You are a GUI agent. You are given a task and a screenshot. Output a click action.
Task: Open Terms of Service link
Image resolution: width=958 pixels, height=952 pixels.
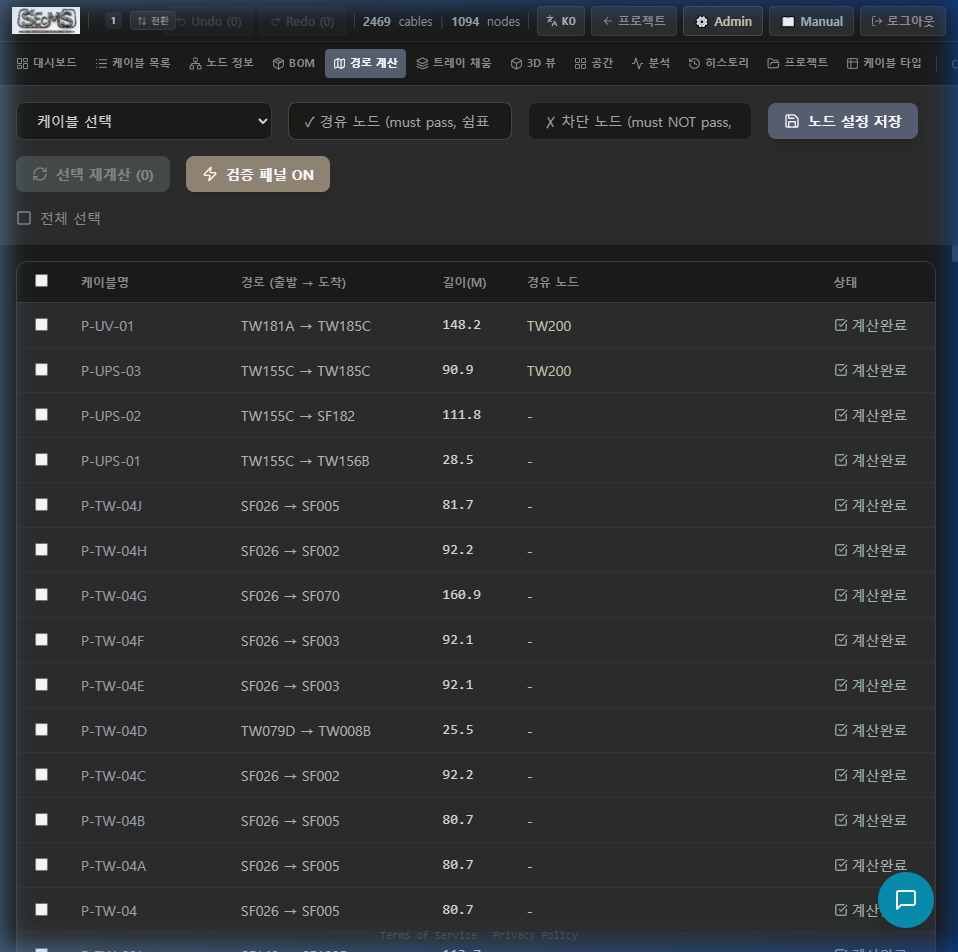pyautogui.click(x=428, y=935)
